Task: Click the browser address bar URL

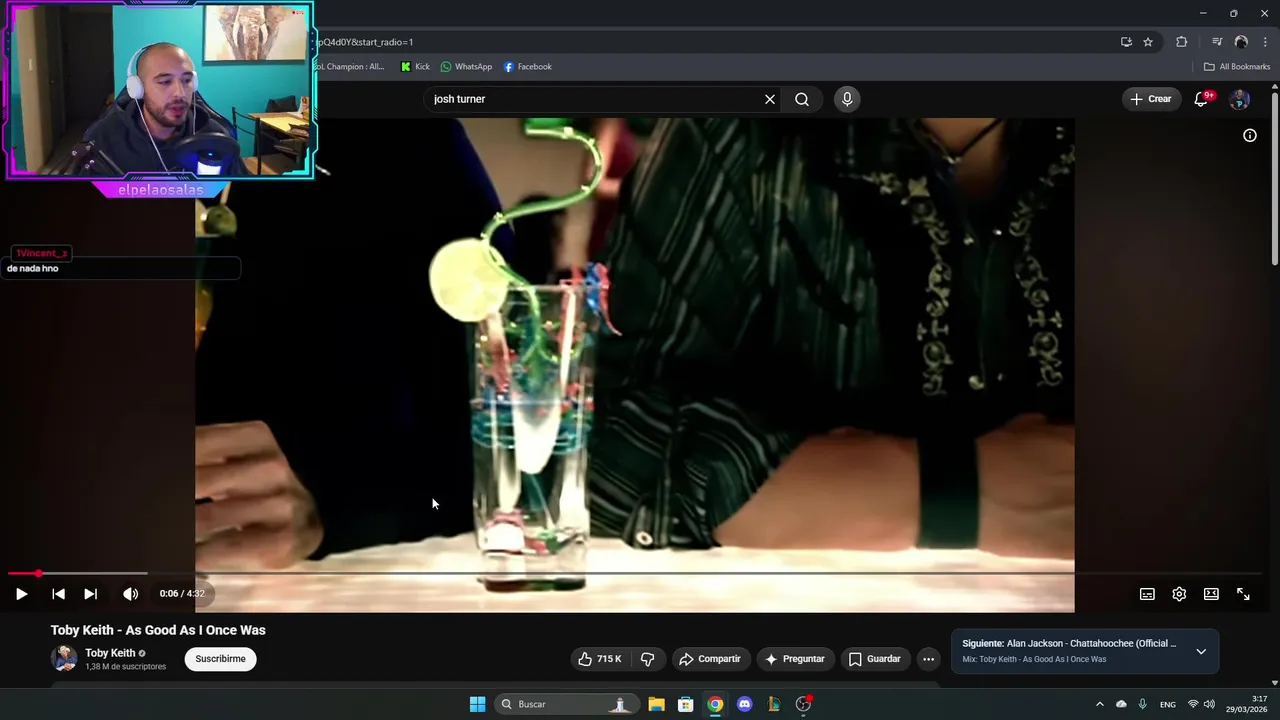Action: tap(364, 42)
